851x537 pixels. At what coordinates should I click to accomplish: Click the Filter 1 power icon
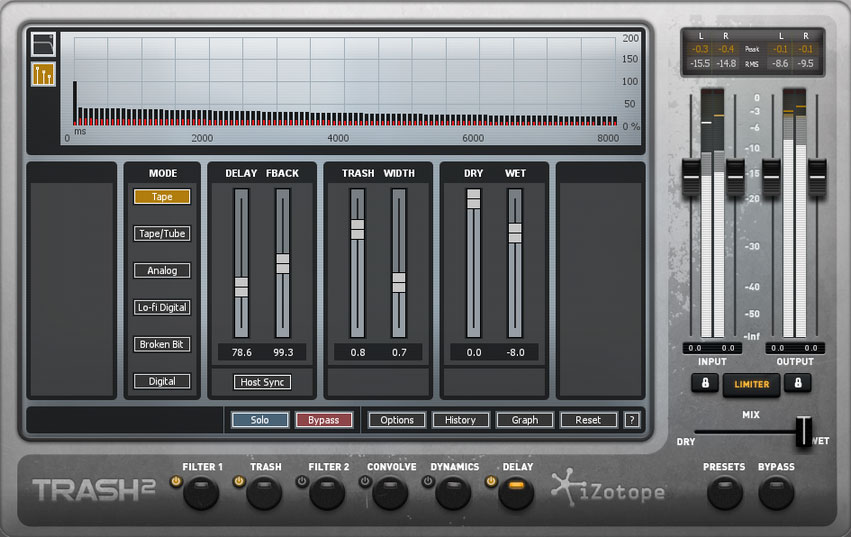tap(177, 482)
